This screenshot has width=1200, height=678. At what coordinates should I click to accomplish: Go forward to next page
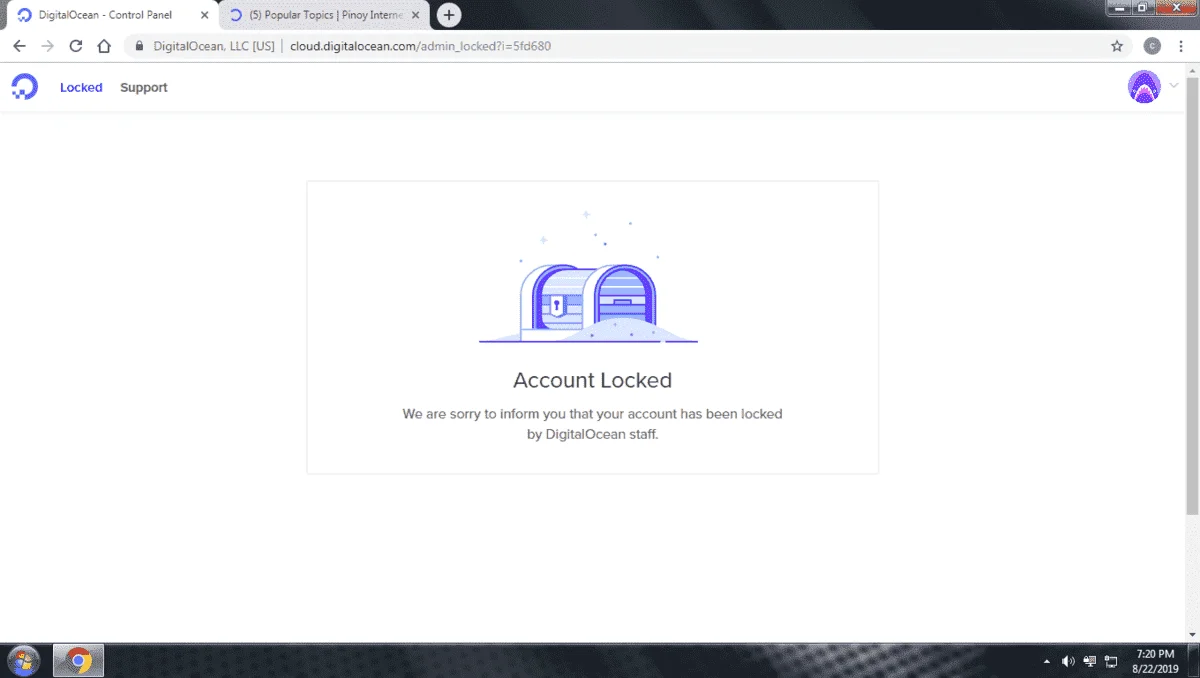[x=47, y=46]
